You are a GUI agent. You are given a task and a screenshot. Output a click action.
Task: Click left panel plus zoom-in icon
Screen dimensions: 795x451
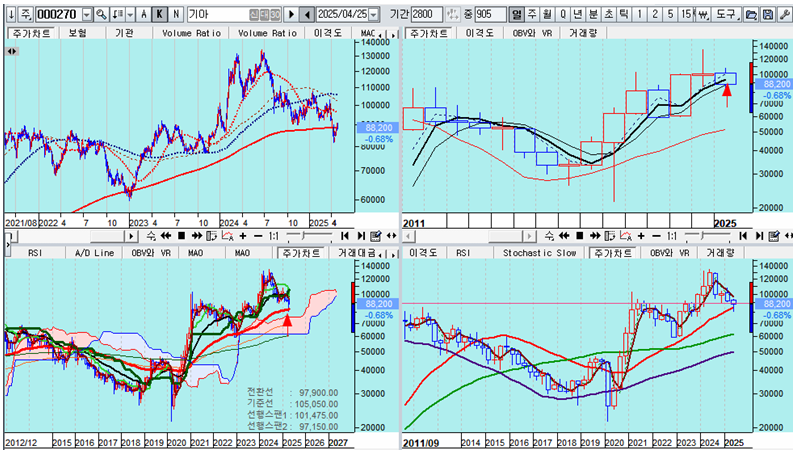[243, 236]
